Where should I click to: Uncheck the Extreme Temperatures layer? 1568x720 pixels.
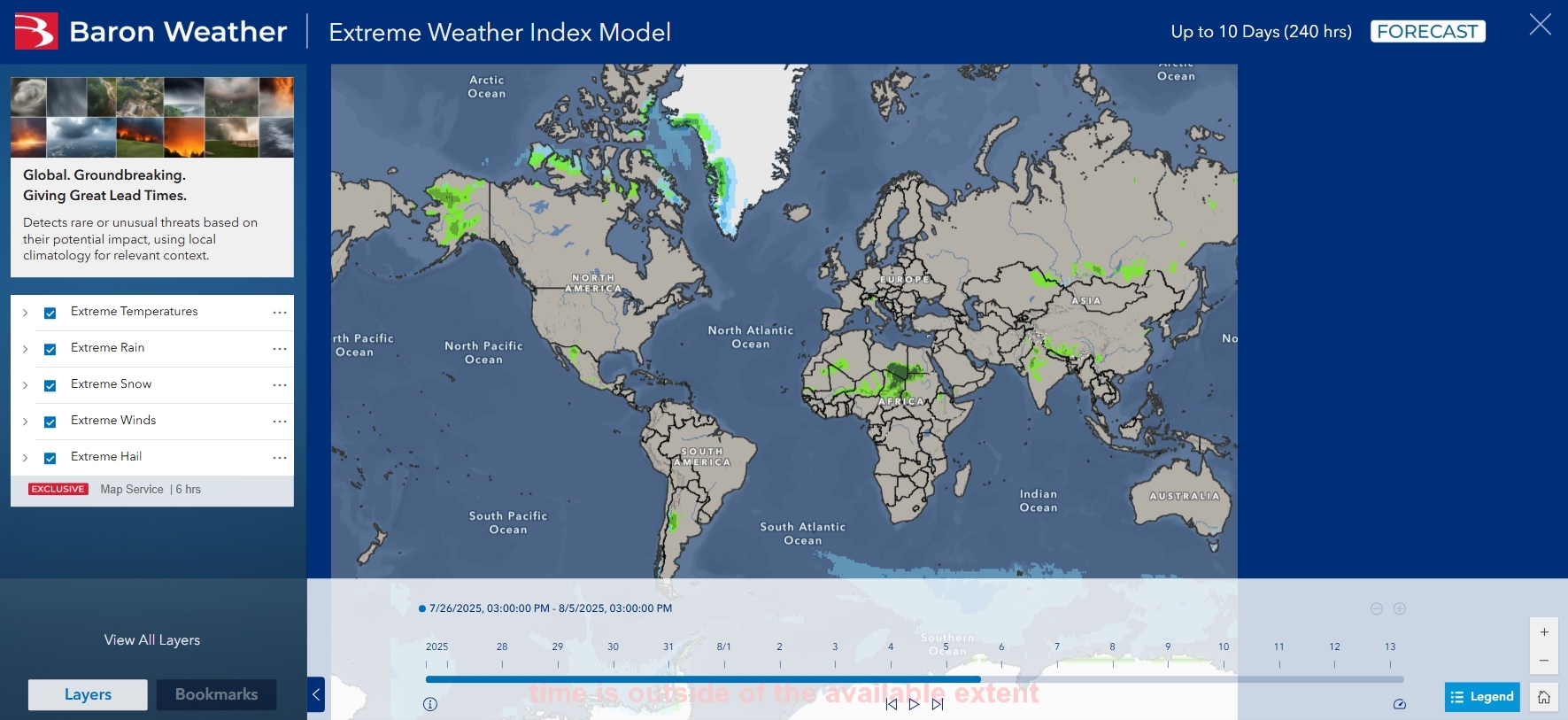coord(50,313)
